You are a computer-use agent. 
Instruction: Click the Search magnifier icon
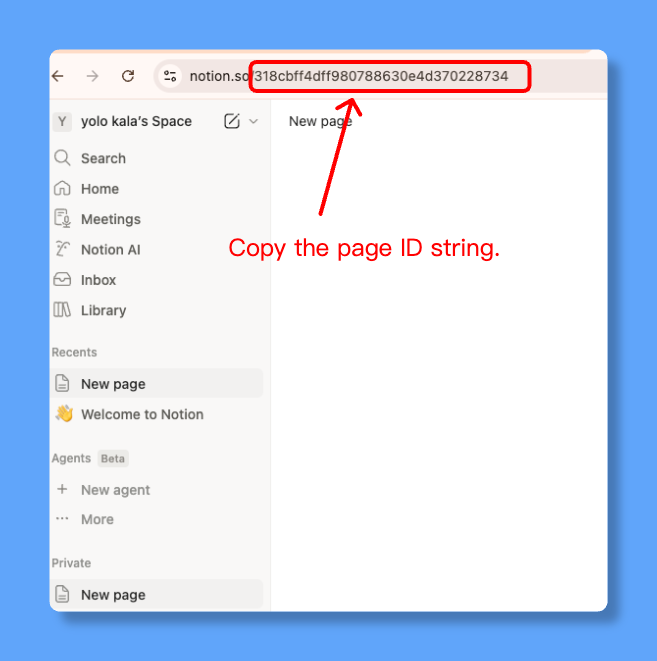62,158
